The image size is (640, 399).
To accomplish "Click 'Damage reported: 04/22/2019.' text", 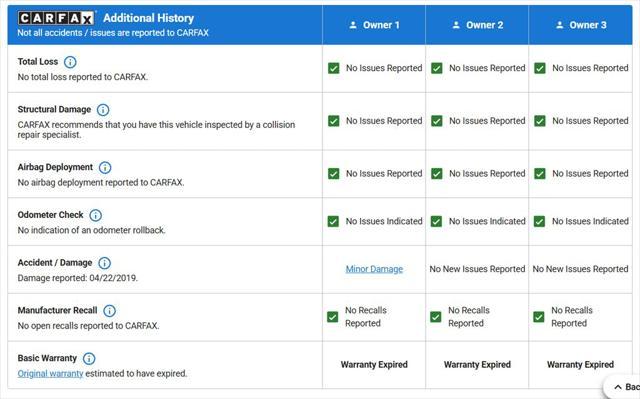I will 78,278.
